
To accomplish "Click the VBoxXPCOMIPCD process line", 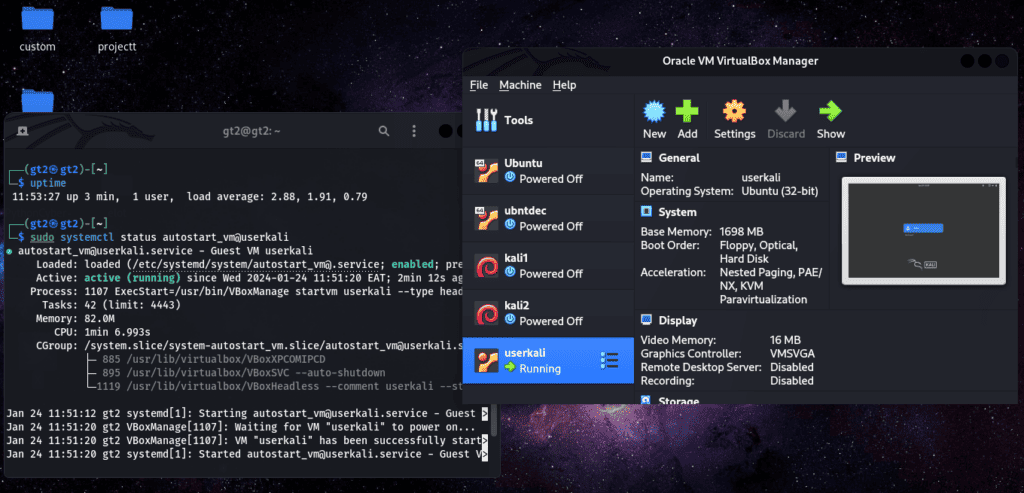I will [214, 359].
